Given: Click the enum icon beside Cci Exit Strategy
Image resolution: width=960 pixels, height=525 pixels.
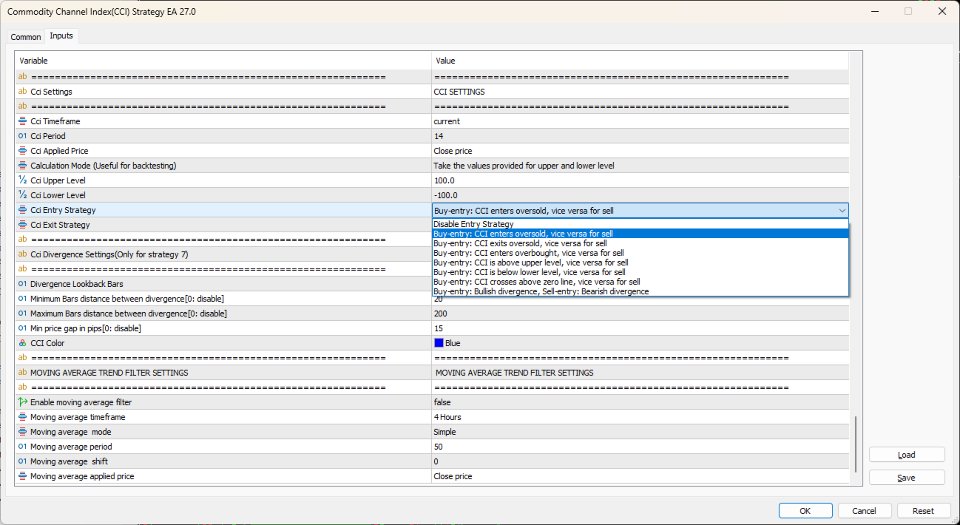Looking at the screenshot, I should (x=23, y=225).
